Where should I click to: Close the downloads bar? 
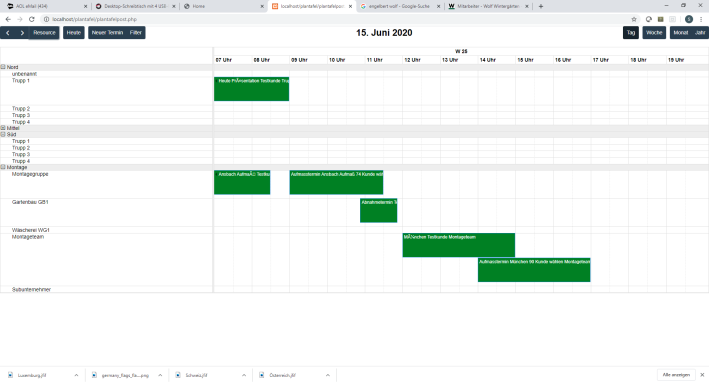[x=702, y=375]
